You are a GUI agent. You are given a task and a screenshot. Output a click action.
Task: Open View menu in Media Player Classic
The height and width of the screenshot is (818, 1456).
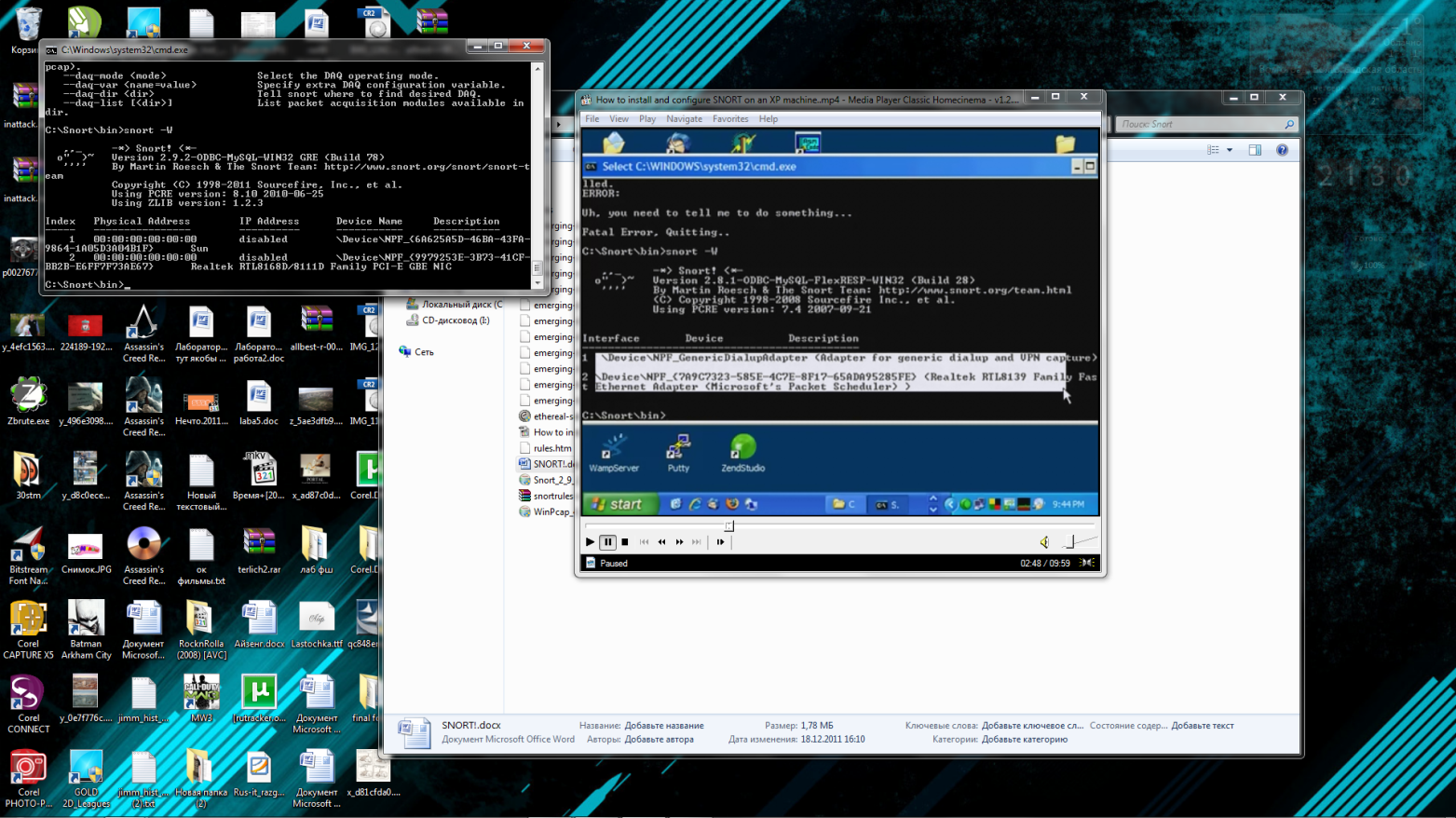[x=619, y=119]
